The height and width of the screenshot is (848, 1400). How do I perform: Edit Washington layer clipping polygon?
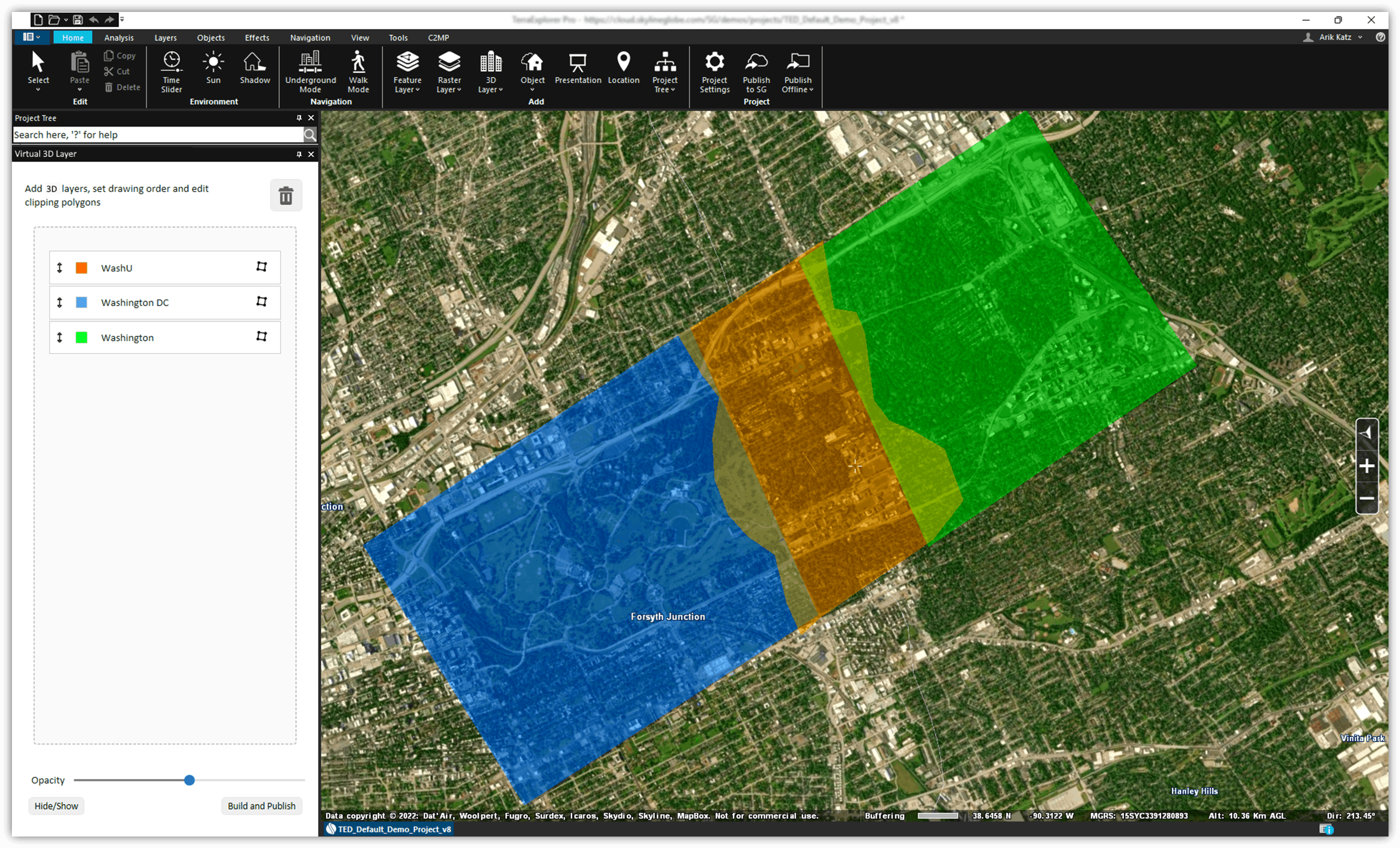261,337
